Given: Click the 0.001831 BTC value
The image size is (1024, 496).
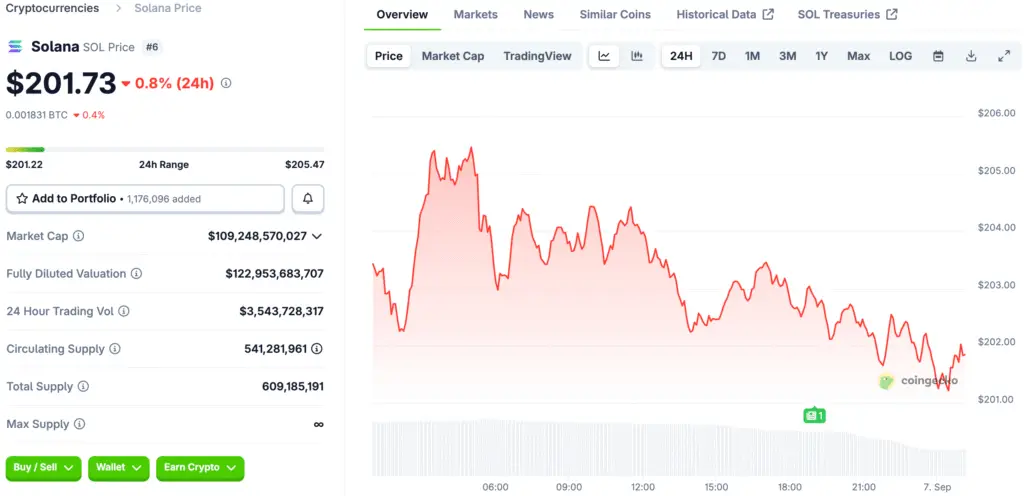Looking at the screenshot, I should (37, 115).
